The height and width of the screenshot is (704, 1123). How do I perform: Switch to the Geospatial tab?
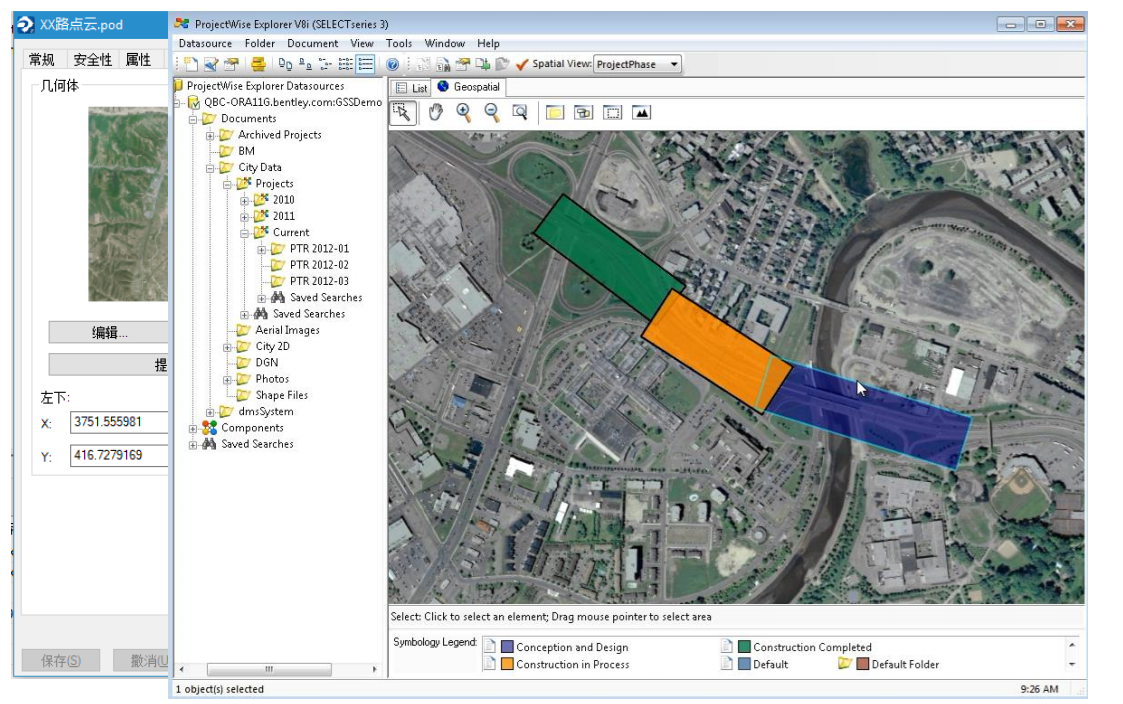[x=469, y=87]
